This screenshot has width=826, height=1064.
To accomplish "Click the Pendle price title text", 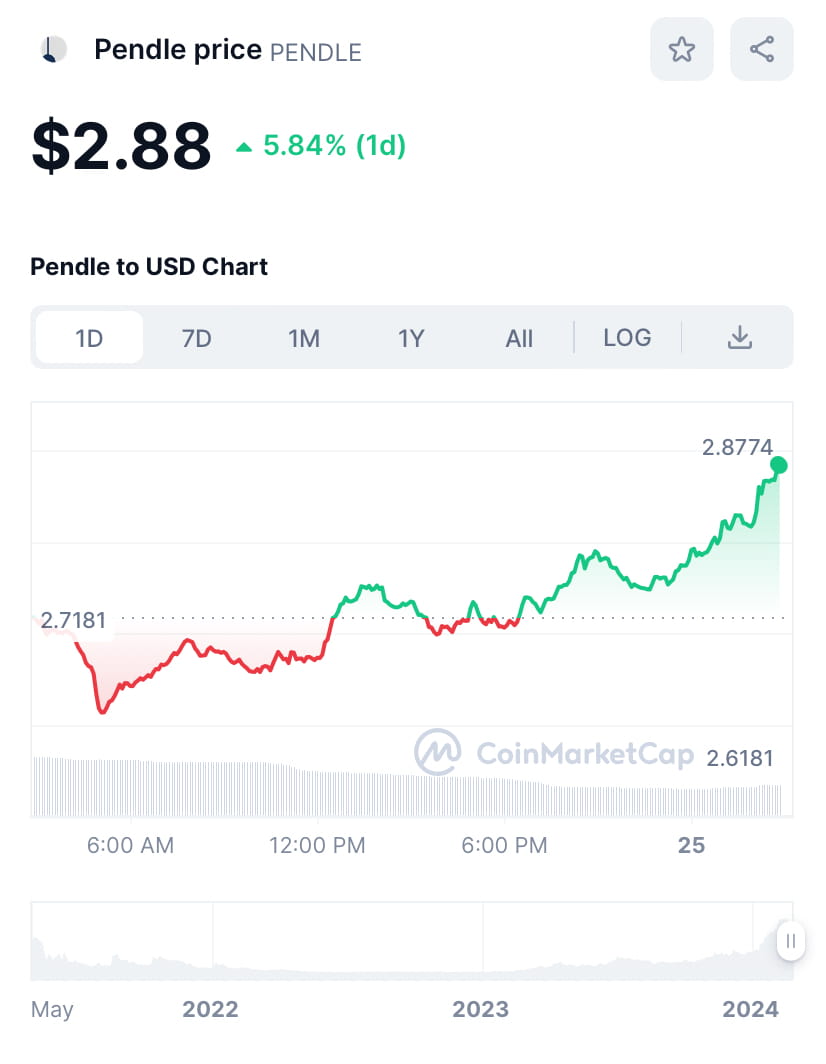I will (x=177, y=49).
